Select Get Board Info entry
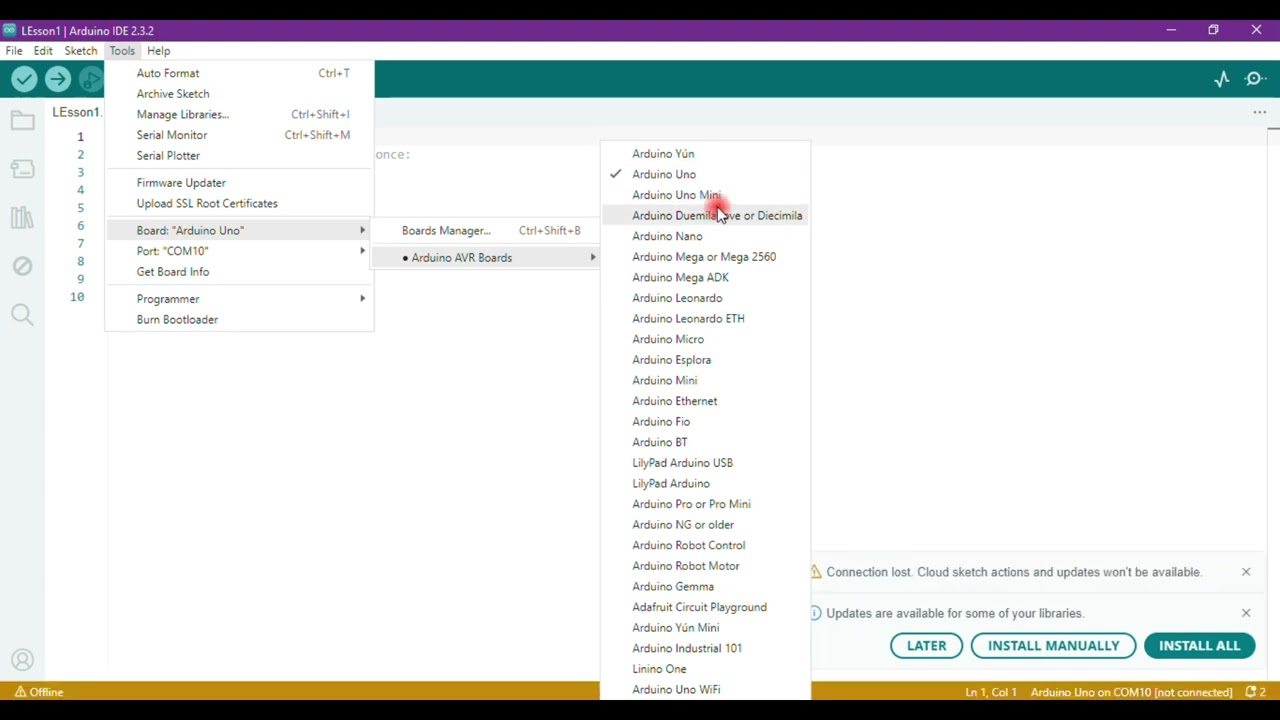 tap(239, 272)
